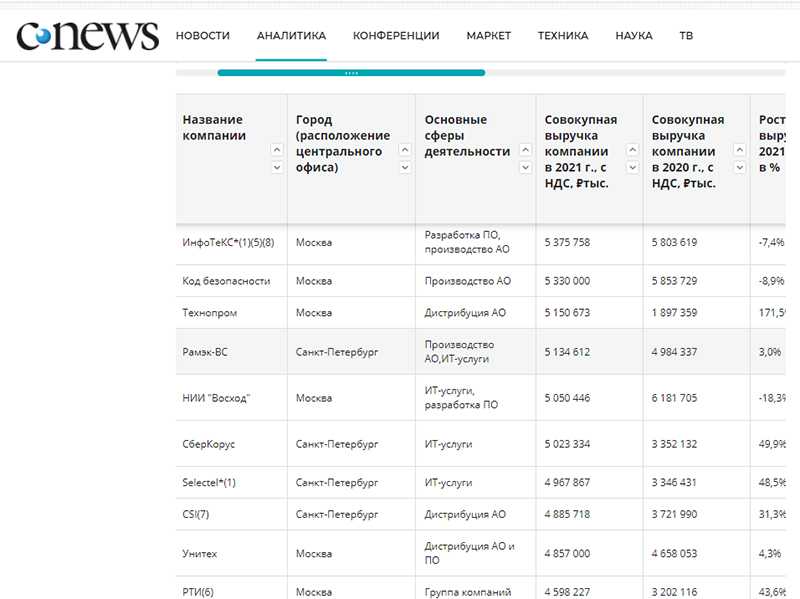Sort ascending by Название компании column
Screen dimensions: 800x599
tap(277, 149)
